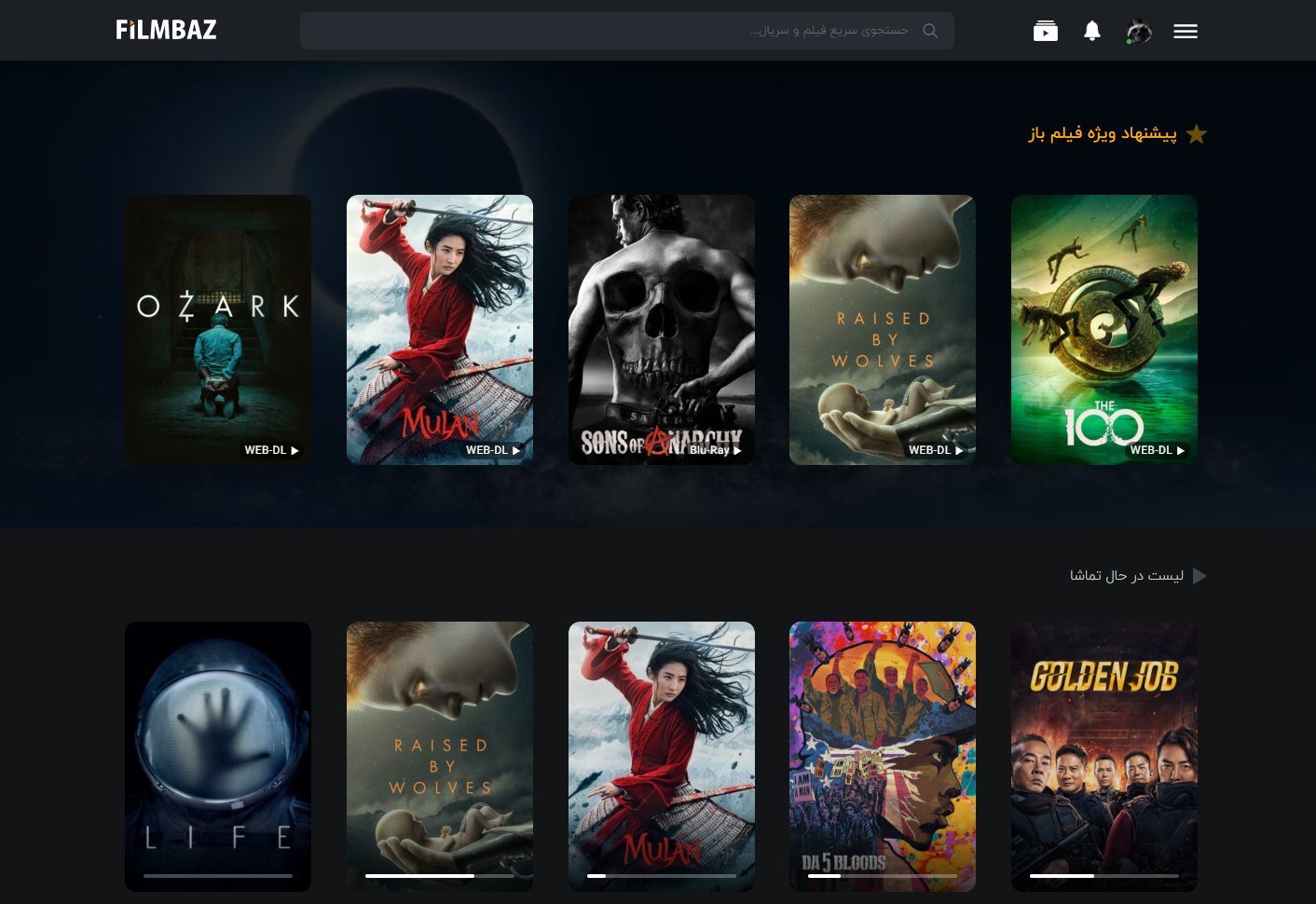1316x904 pixels.
Task: Click the magnifier search icon
Action: click(x=930, y=31)
